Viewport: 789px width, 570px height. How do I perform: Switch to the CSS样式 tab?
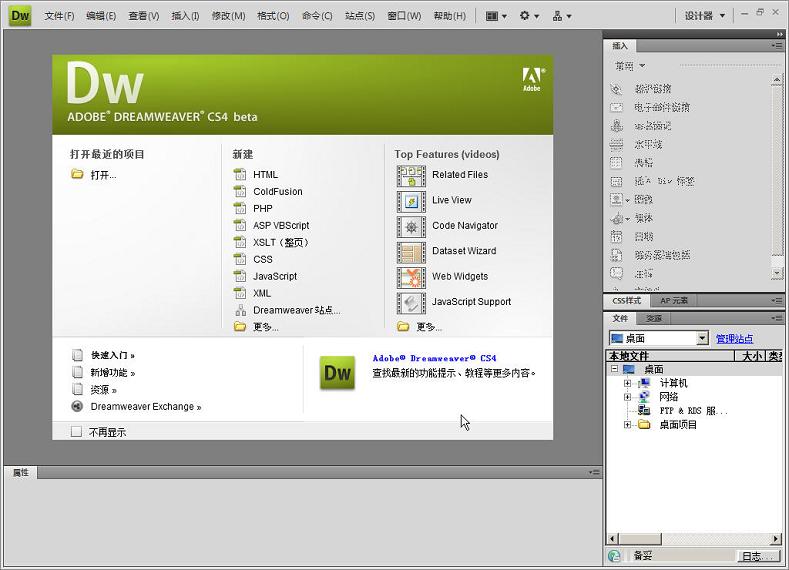(626, 300)
